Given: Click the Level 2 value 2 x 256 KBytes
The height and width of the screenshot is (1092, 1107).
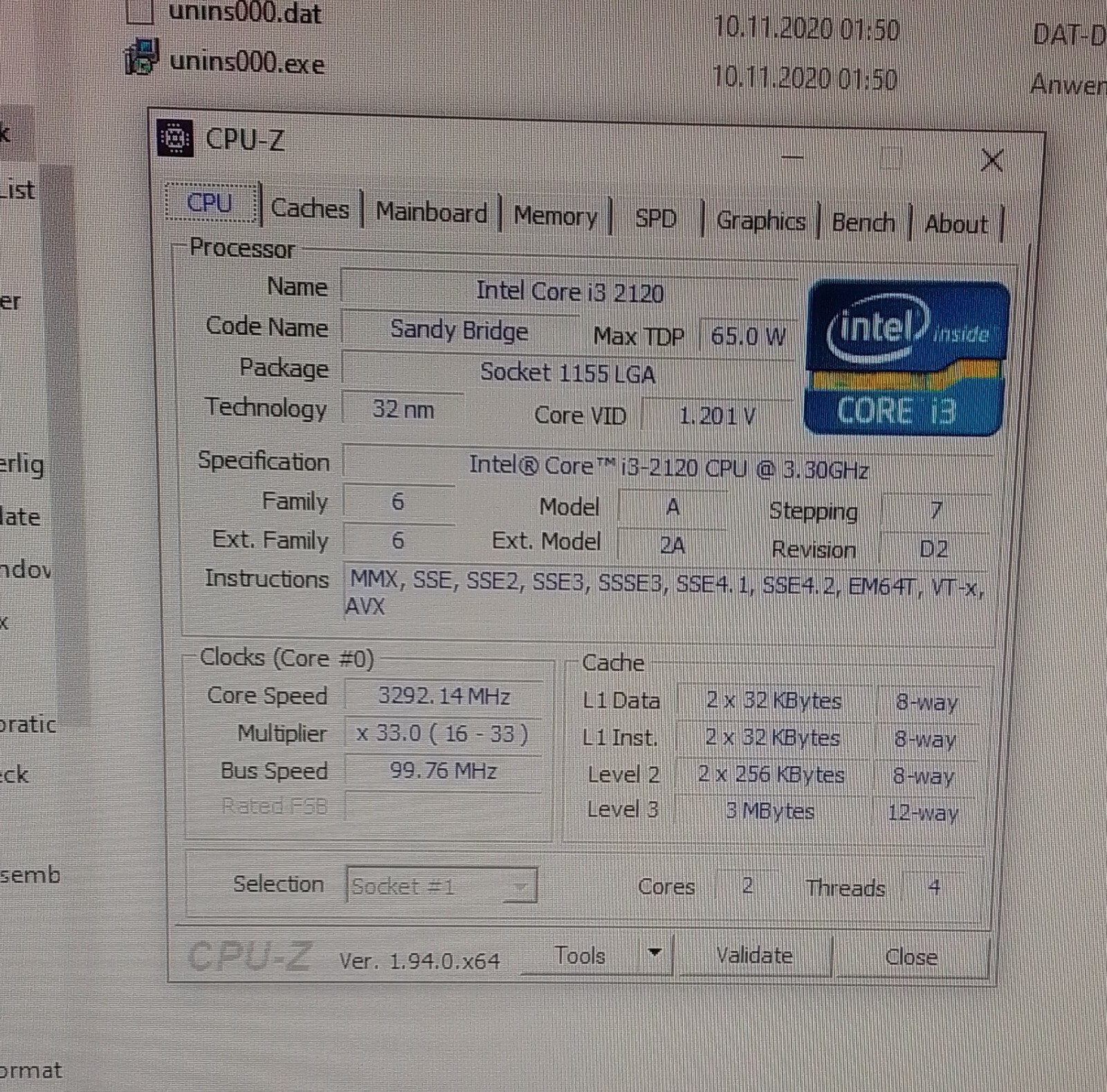Looking at the screenshot, I should 771,774.
